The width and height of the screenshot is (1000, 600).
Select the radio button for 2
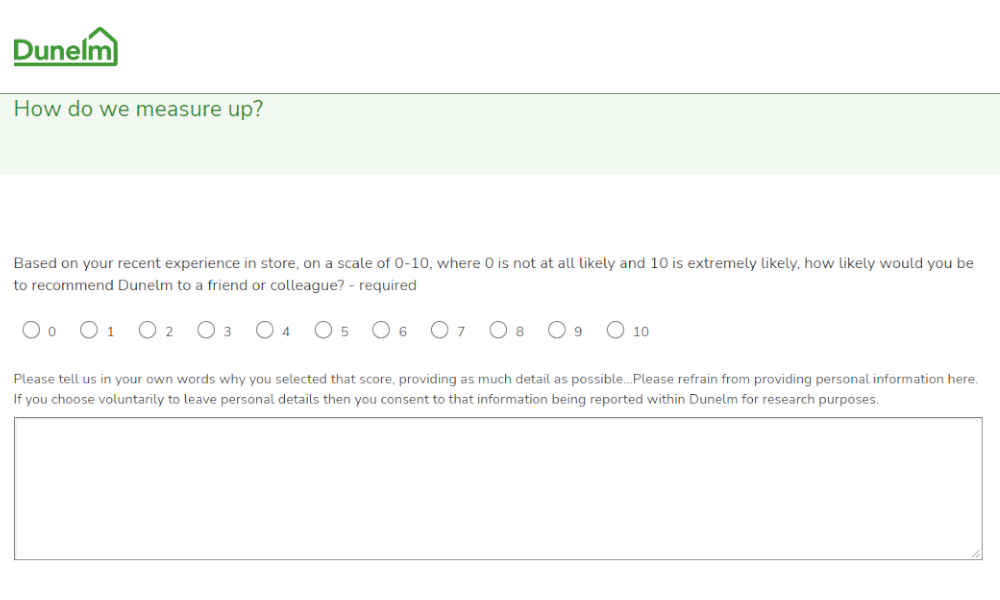(x=147, y=330)
